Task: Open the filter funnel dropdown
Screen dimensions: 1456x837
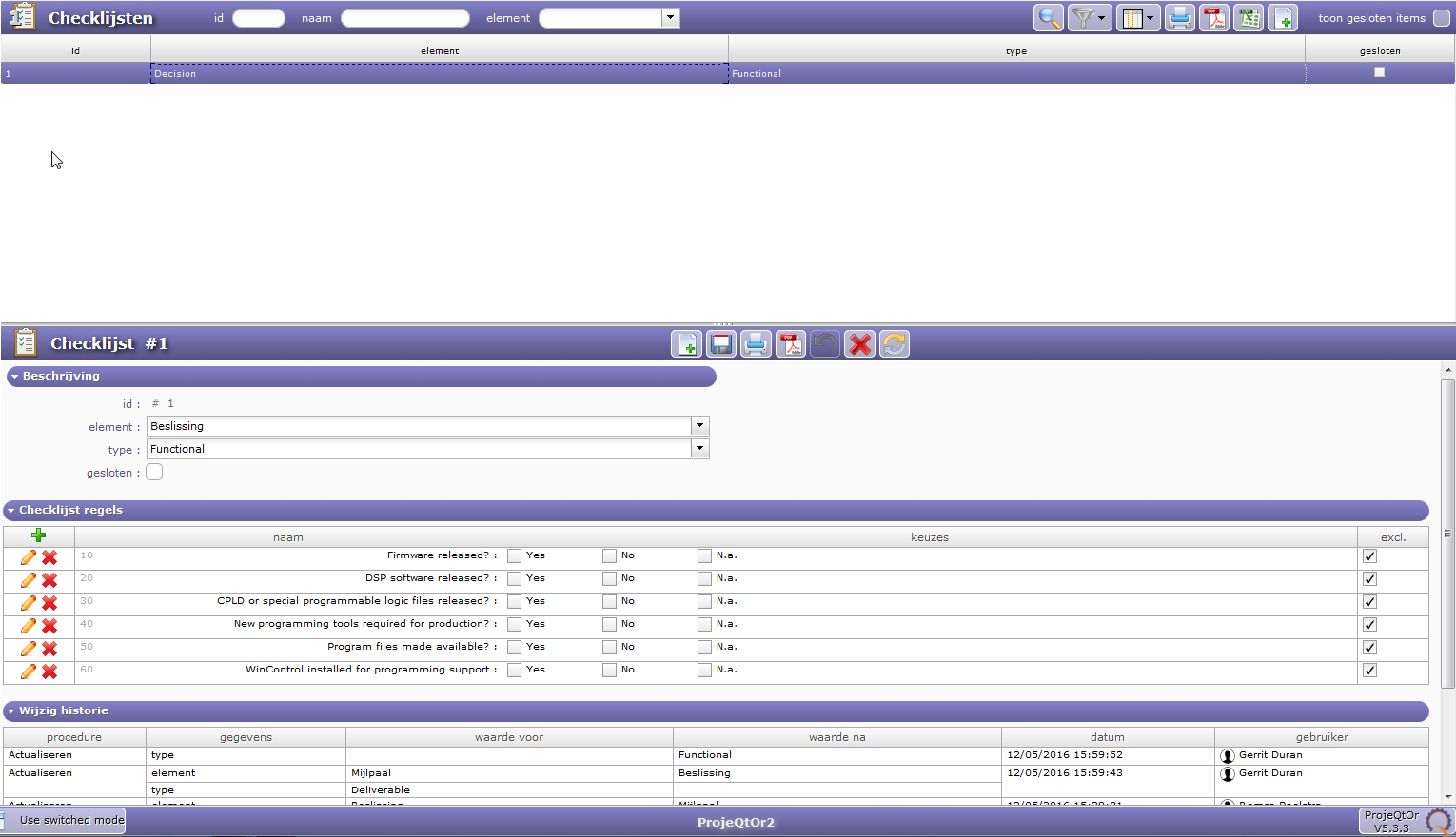Action: pos(1090,18)
